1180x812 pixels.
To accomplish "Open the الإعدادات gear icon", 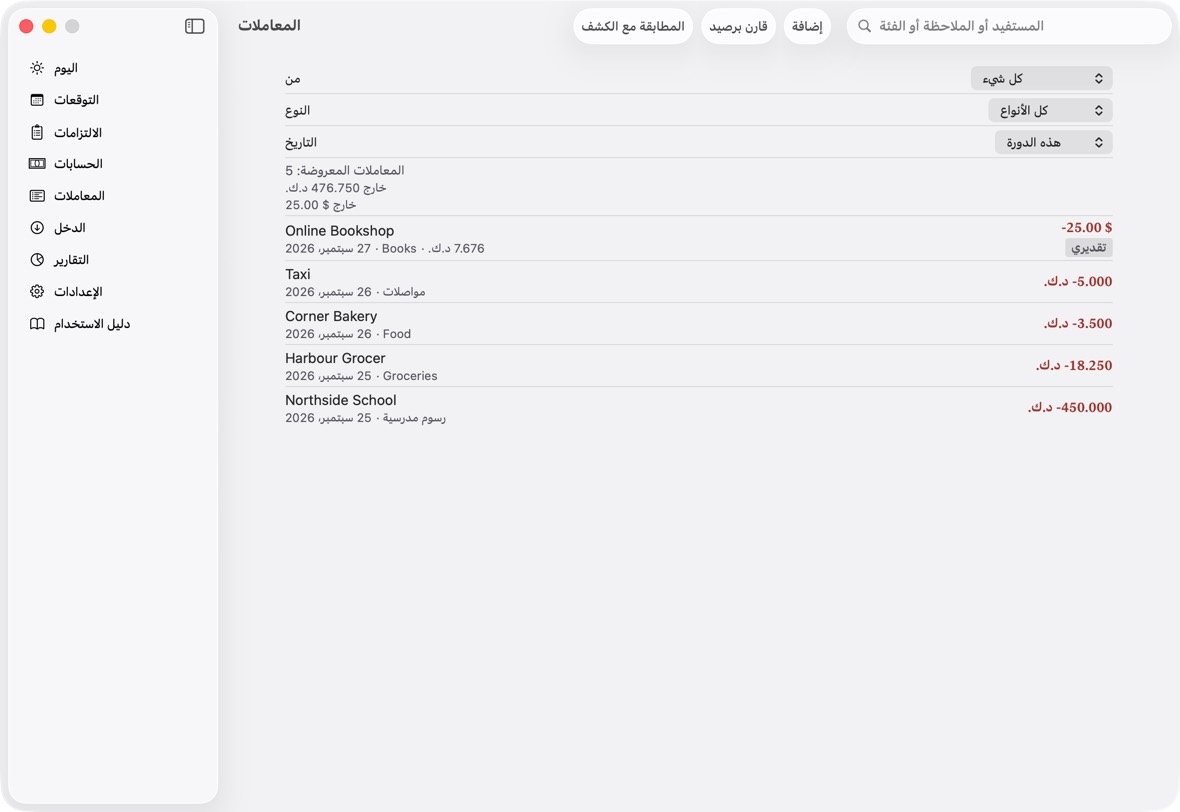I will pyautogui.click(x=37, y=291).
